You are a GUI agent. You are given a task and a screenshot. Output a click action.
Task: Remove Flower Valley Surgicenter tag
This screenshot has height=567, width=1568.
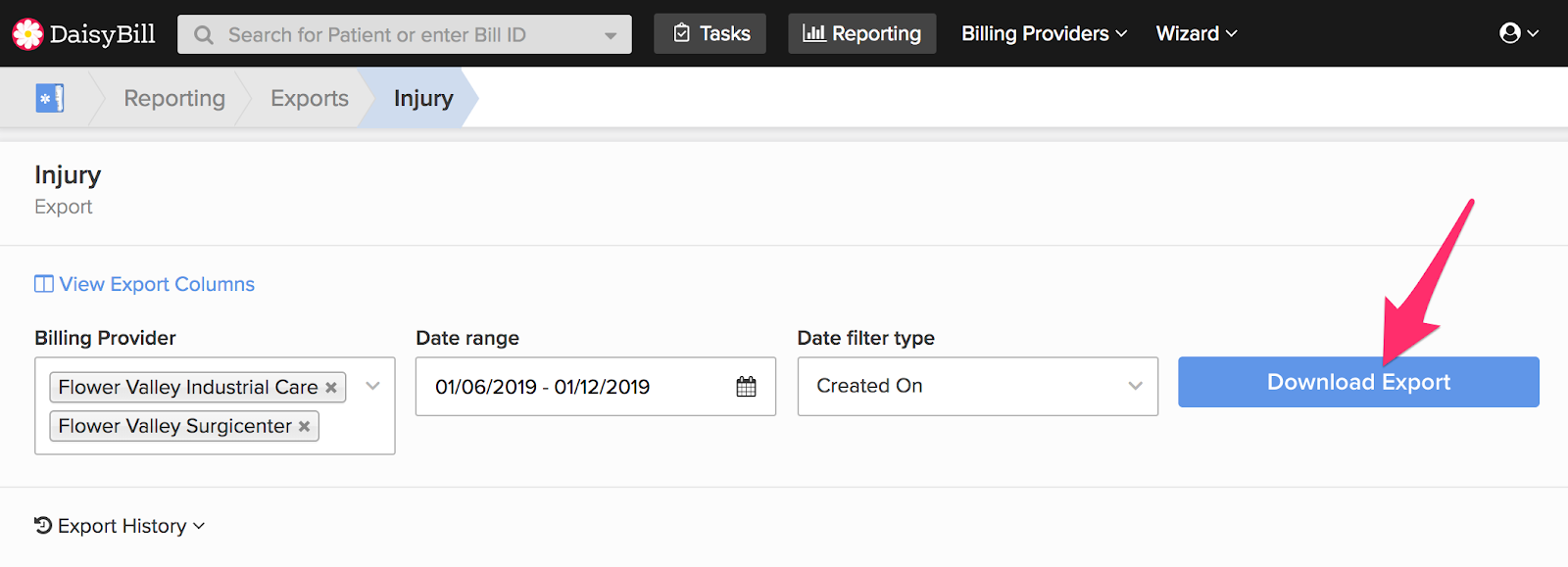tap(304, 427)
